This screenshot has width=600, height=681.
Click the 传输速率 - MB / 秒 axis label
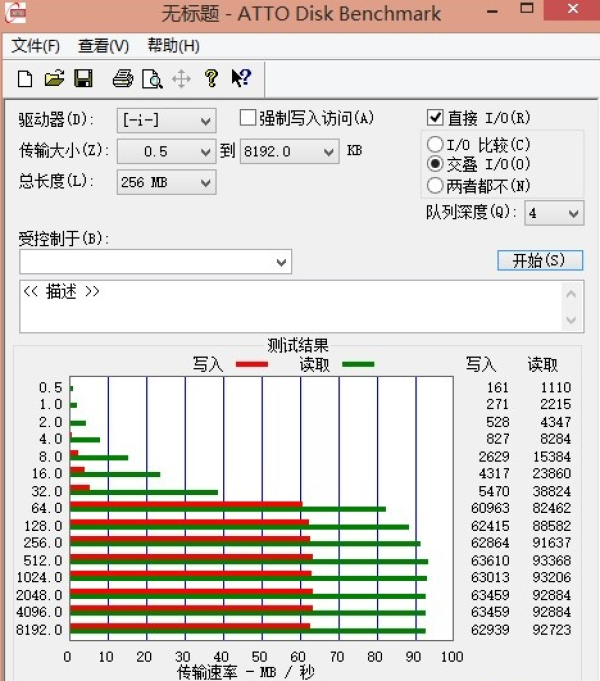[245, 672]
